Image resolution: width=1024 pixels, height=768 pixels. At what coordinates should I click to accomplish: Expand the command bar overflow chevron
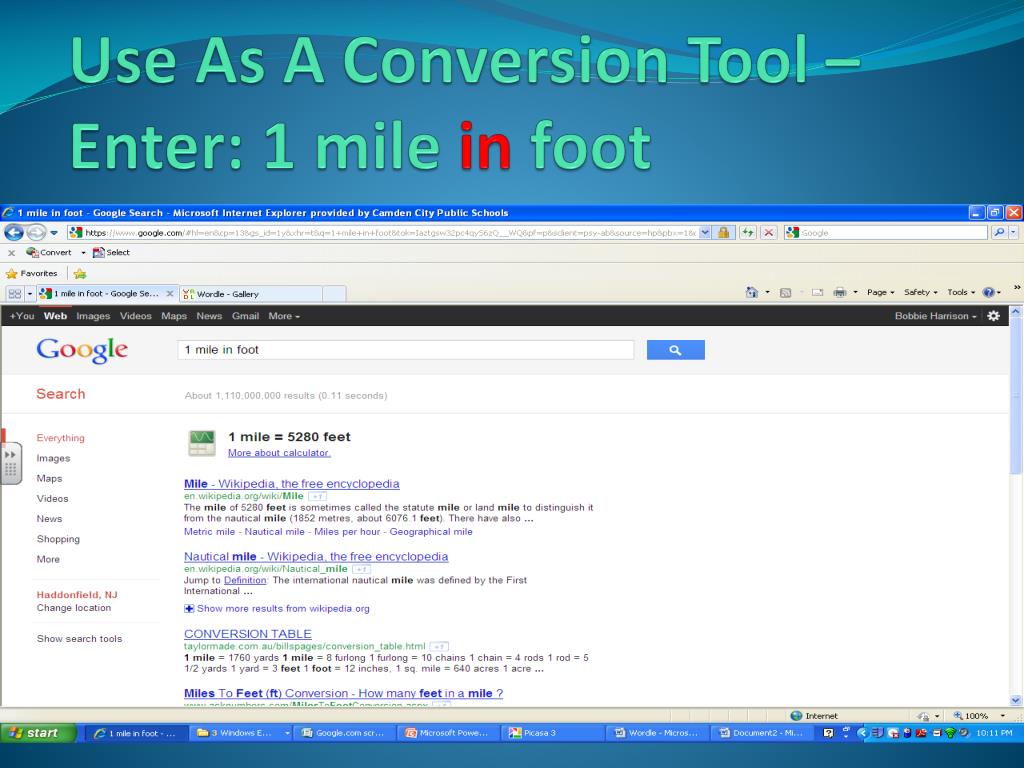pyautogui.click(x=1016, y=287)
